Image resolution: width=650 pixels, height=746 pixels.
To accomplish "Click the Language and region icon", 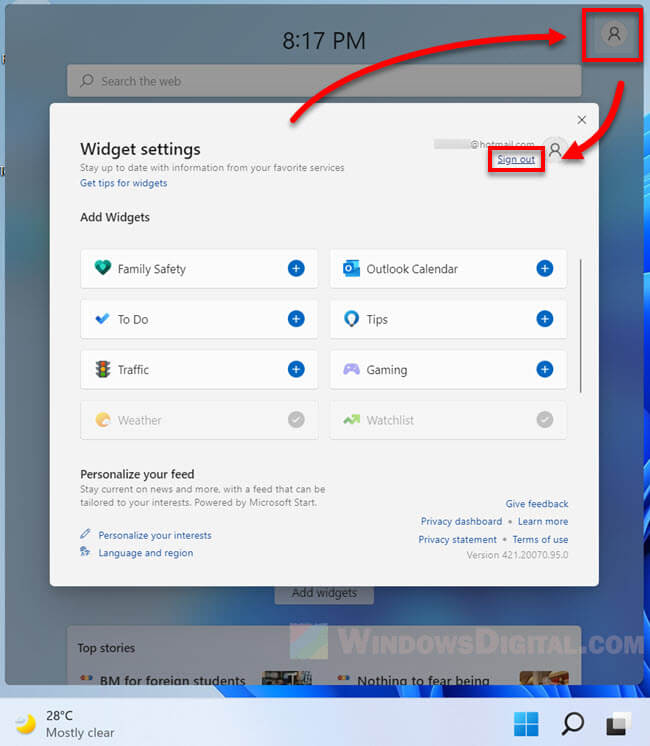I will [85, 551].
